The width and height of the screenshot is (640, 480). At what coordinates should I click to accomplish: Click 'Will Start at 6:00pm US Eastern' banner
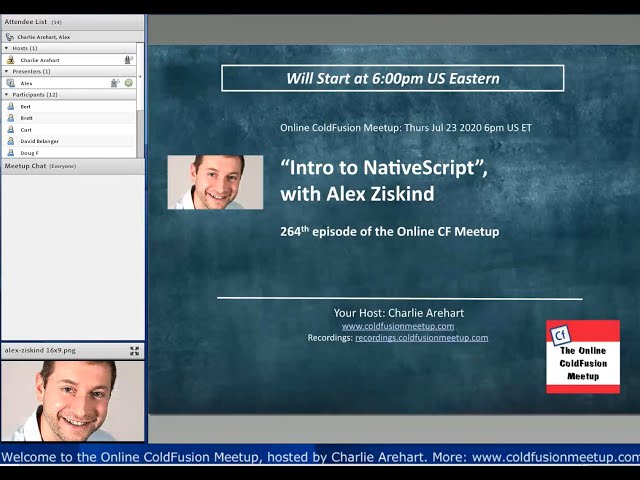click(393, 78)
